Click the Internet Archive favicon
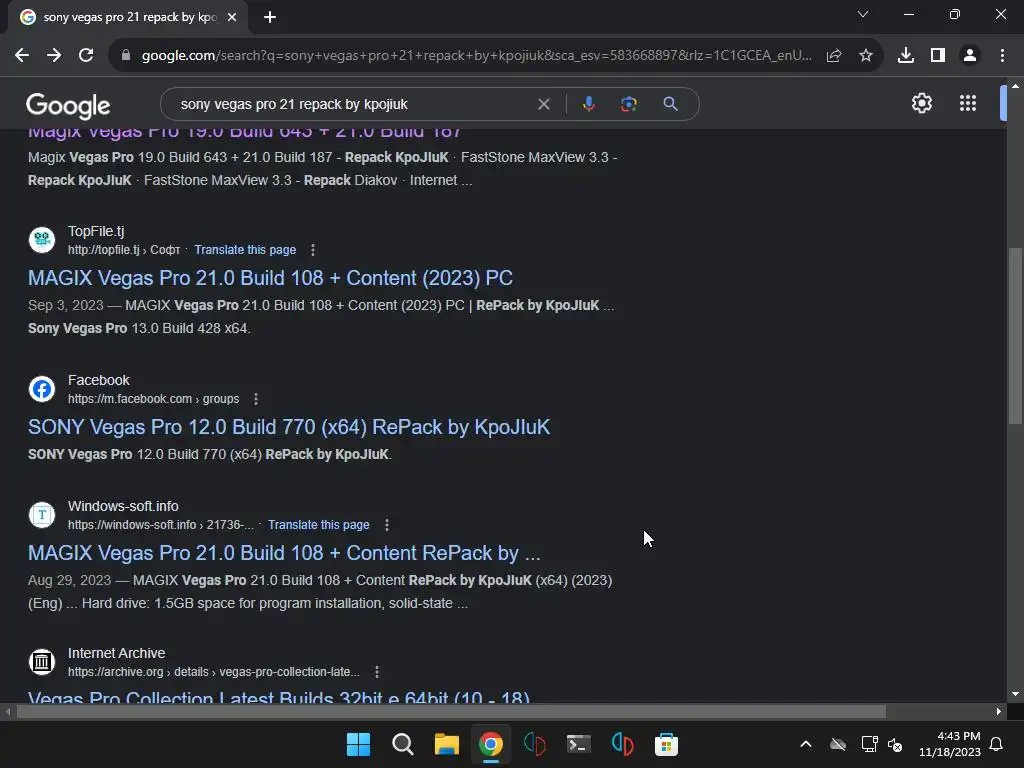The image size is (1024, 768). coord(42,662)
